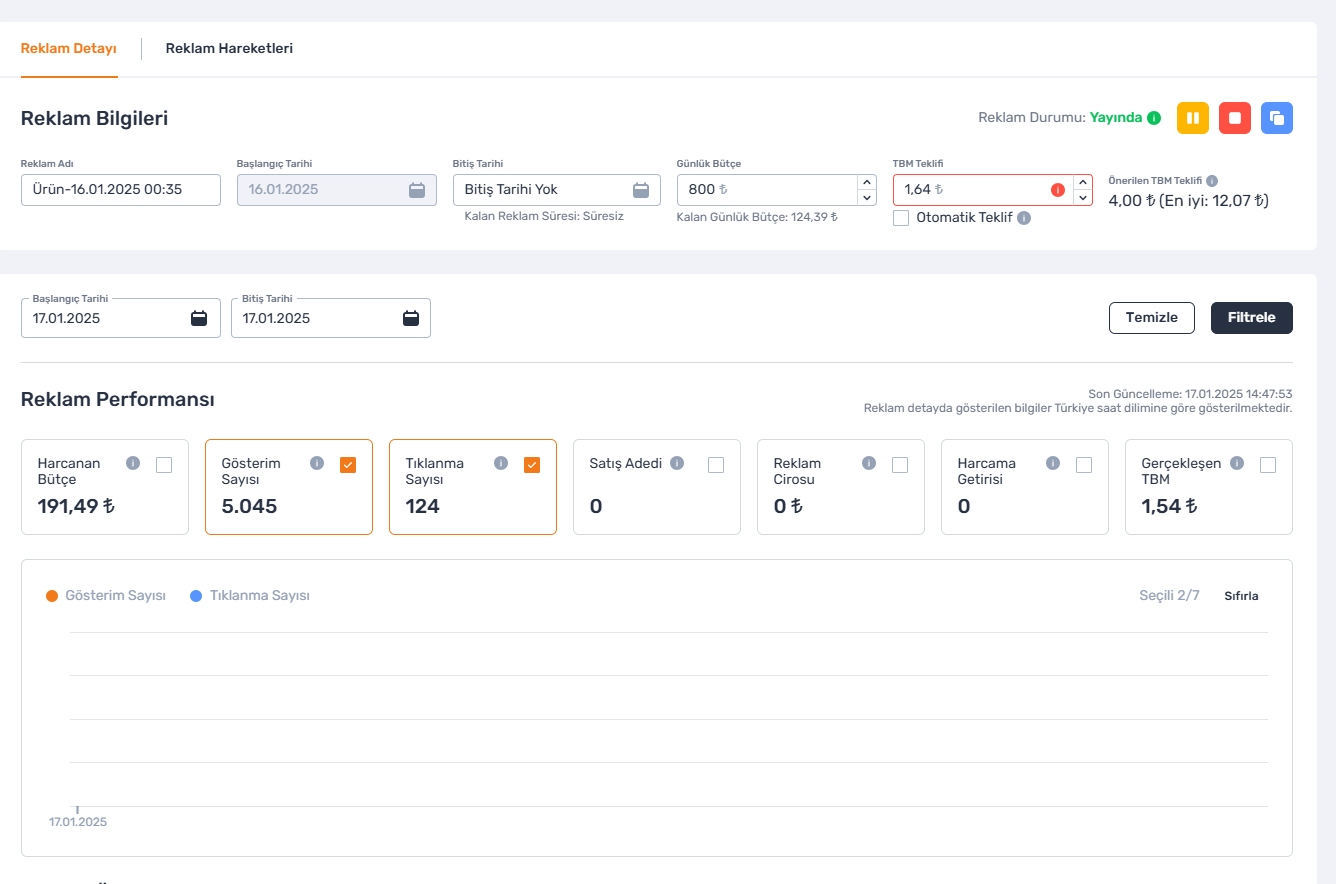Check the Harcama Getirisi metric checkbox
Screen dimensions: 1336x884
tap(1084, 464)
